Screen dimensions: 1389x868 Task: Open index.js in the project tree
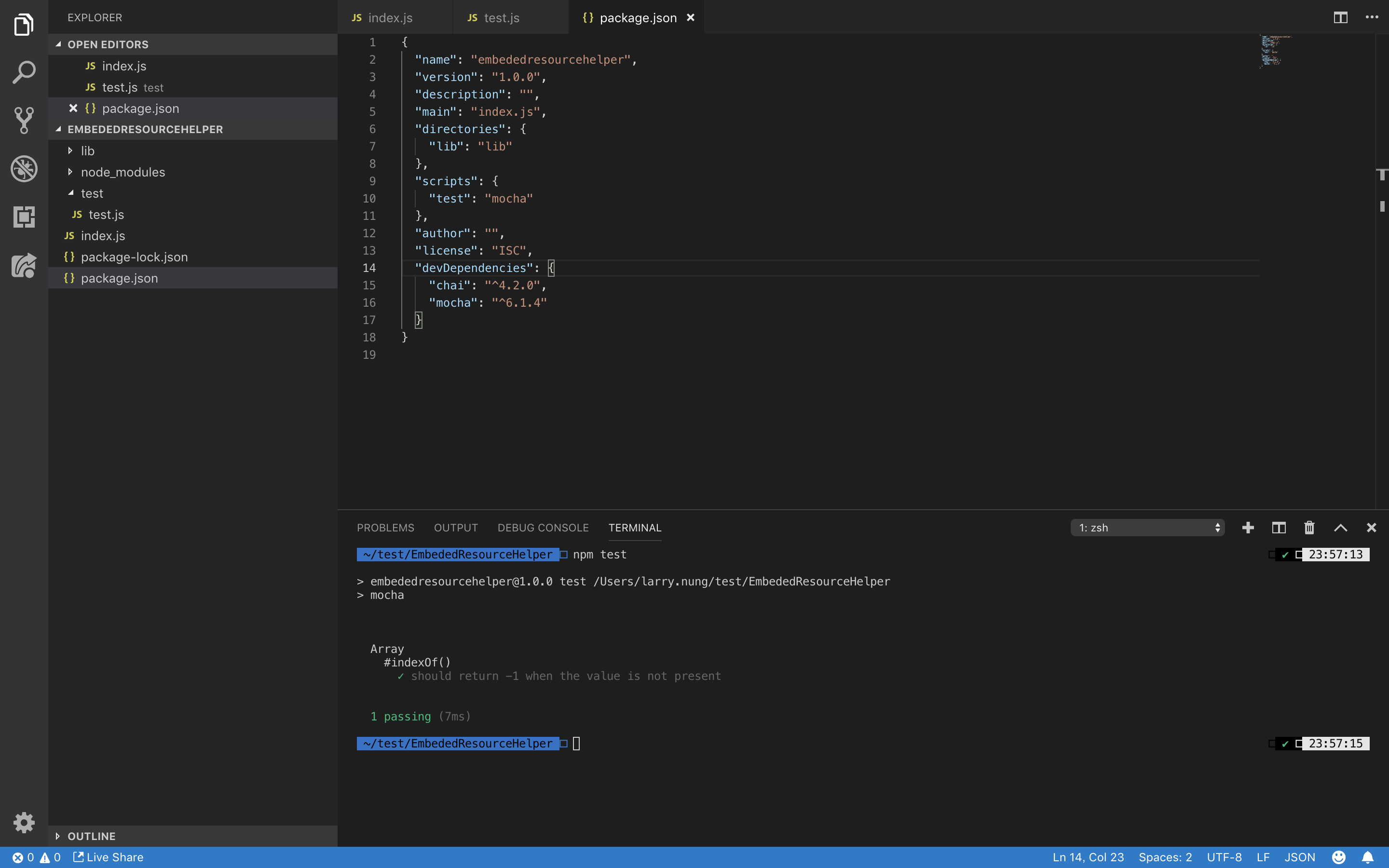pyautogui.click(x=193, y=235)
